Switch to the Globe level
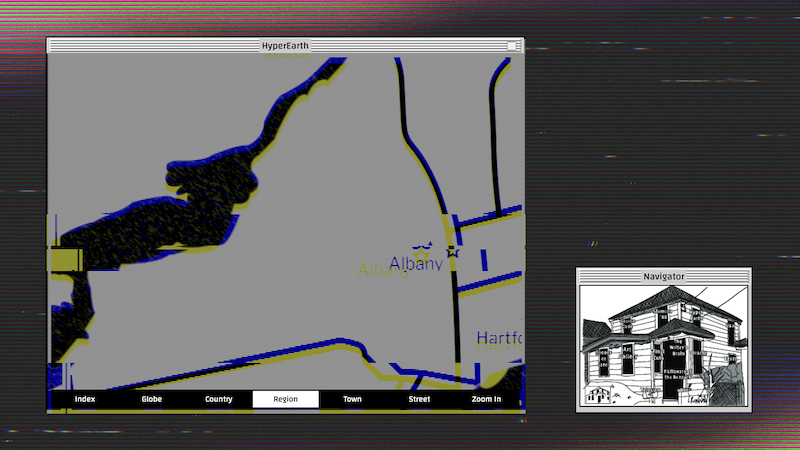 click(151, 400)
